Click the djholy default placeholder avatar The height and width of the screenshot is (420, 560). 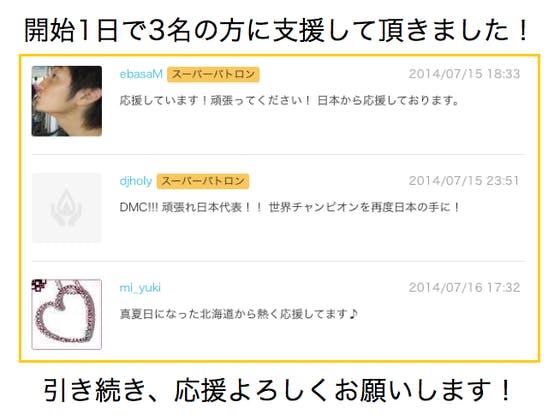coord(67,208)
